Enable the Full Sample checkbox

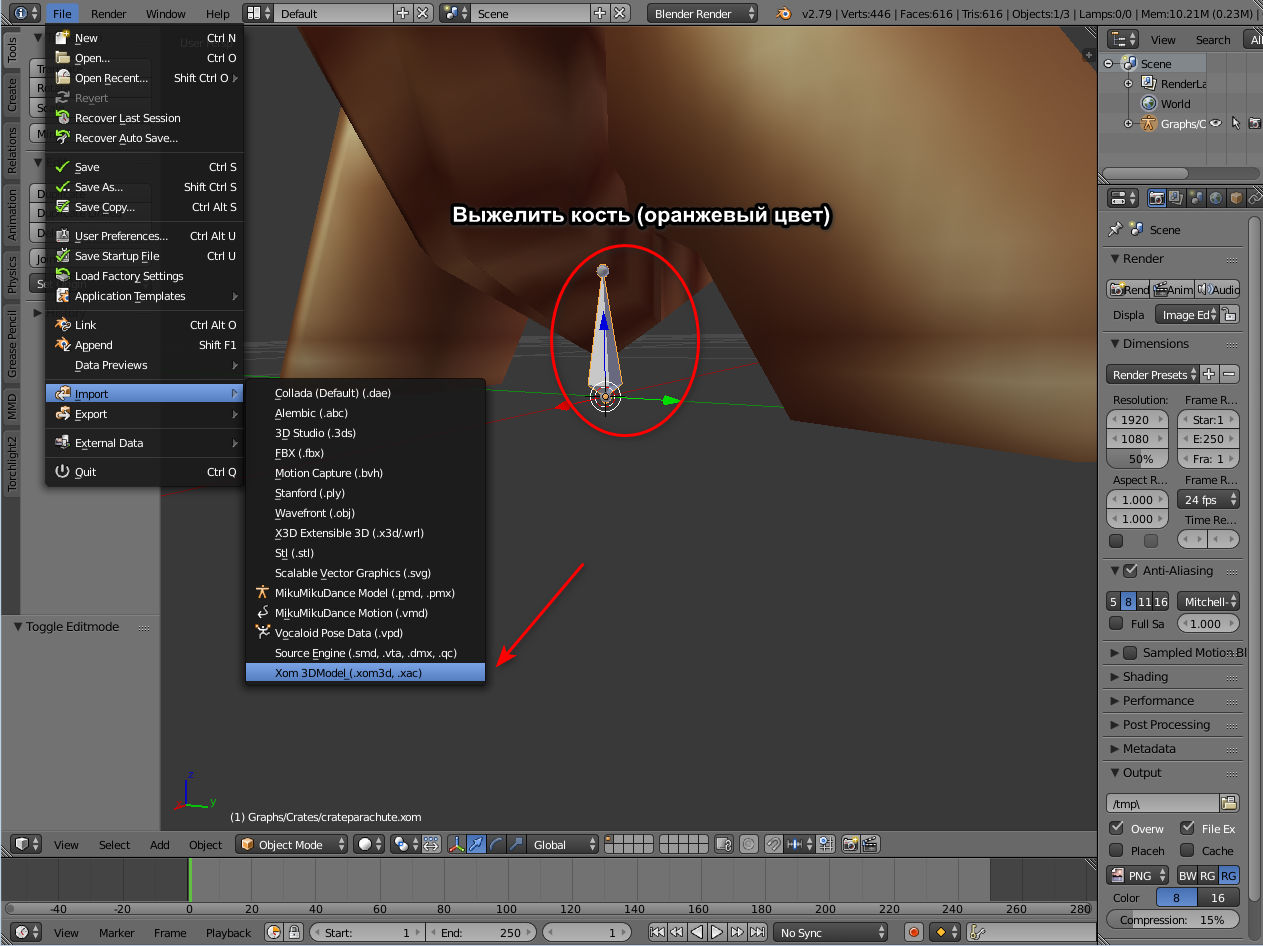click(x=1116, y=623)
